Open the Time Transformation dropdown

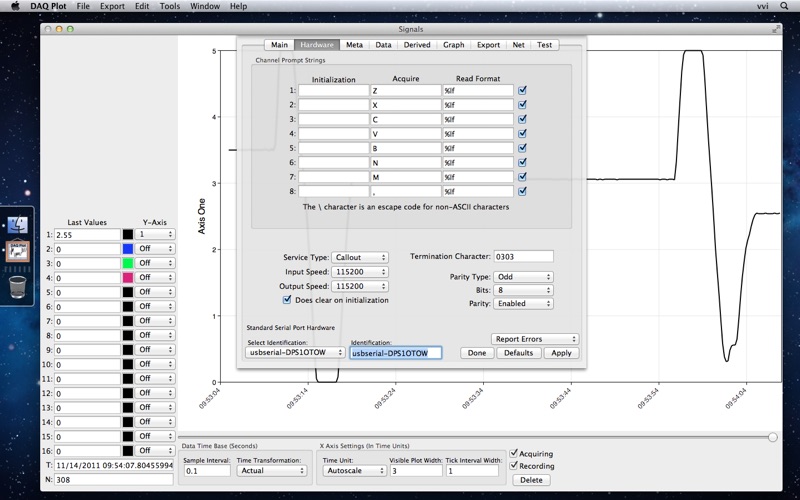point(271,470)
